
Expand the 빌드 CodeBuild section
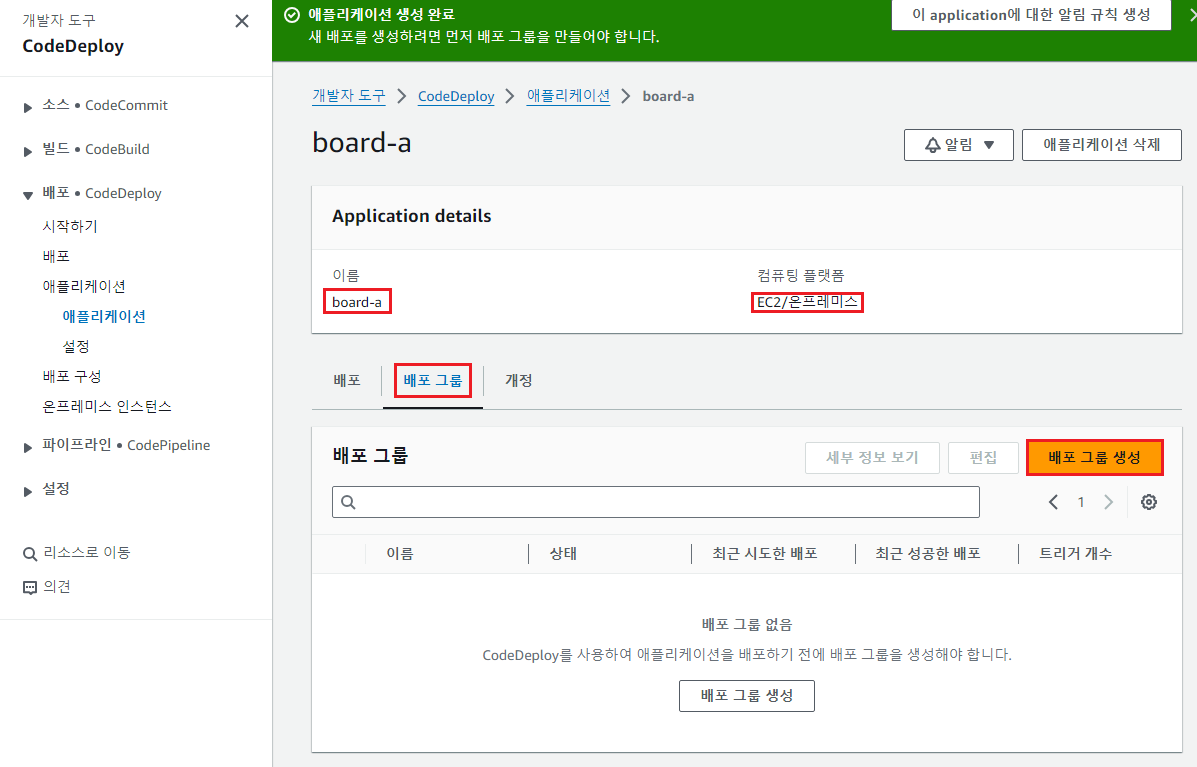(27, 151)
